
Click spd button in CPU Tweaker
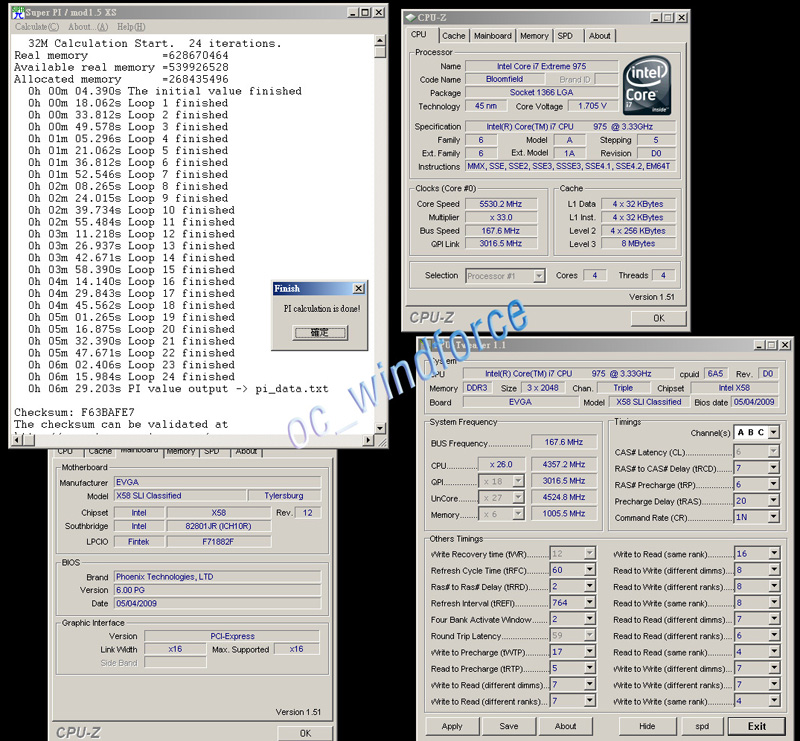702,726
